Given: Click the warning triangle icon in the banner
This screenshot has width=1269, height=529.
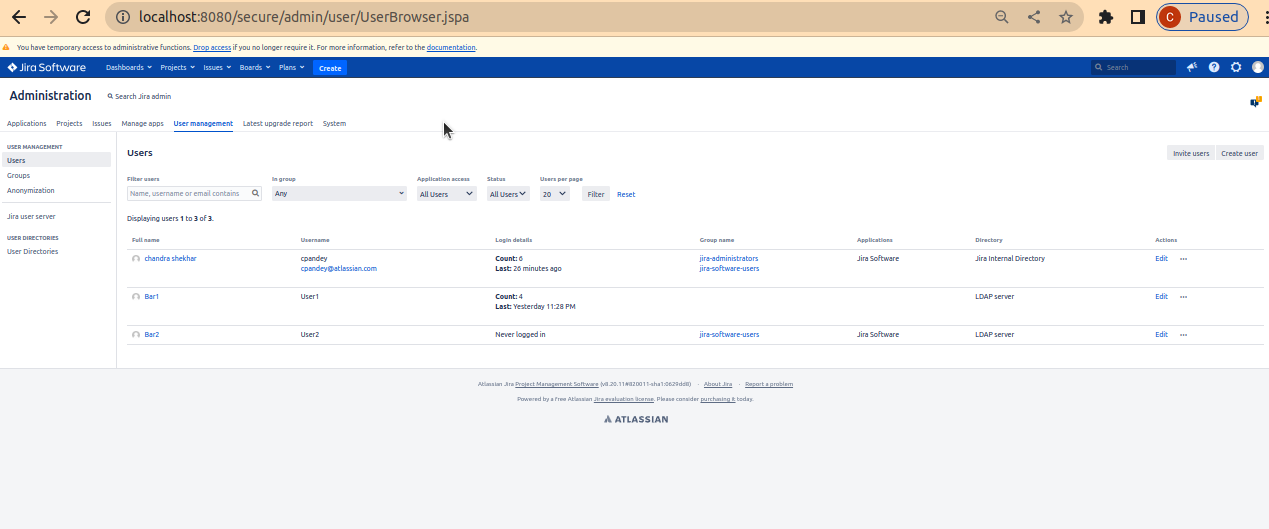Looking at the screenshot, I should point(7,47).
